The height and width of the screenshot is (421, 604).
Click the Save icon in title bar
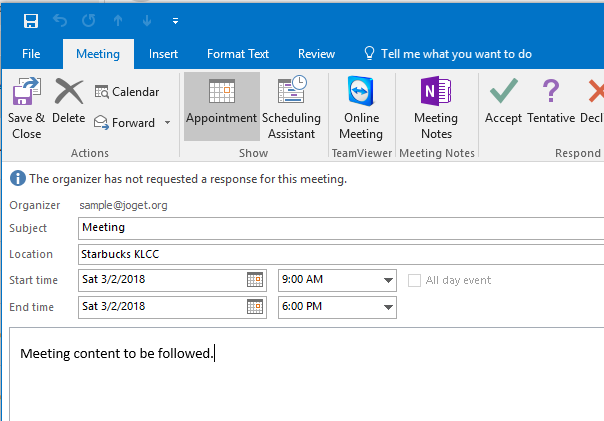click(x=31, y=20)
